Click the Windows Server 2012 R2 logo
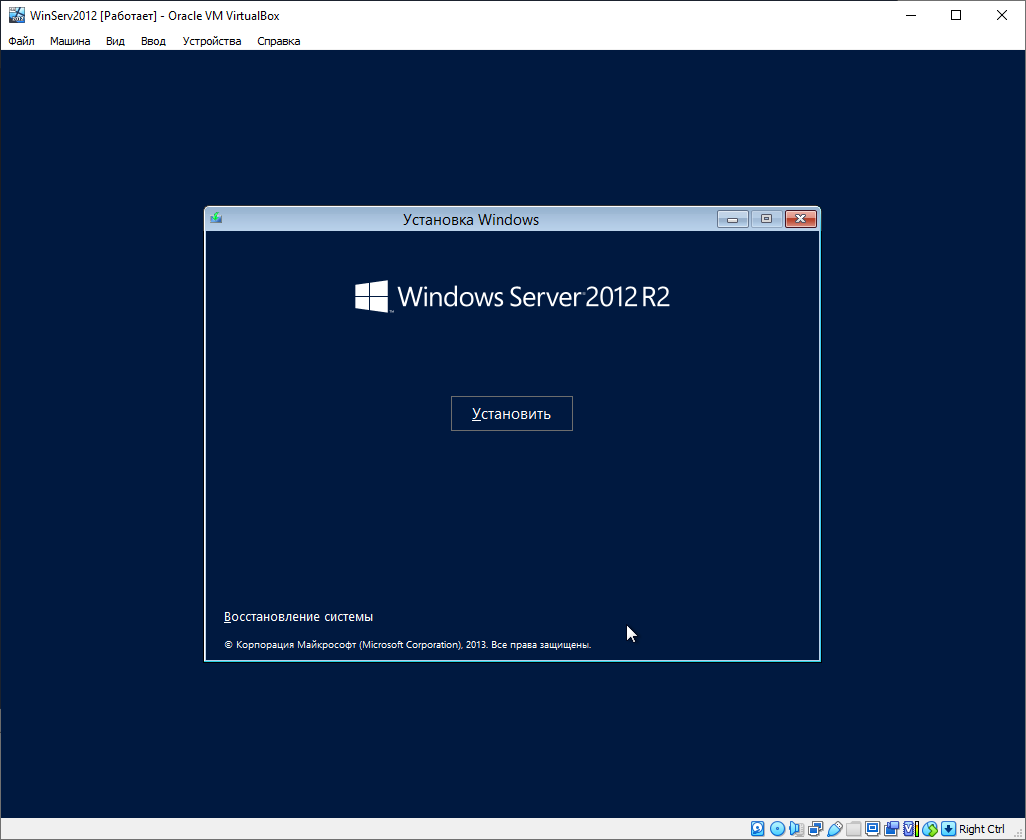Viewport: 1026px width, 840px height. pyautogui.click(x=512, y=296)
